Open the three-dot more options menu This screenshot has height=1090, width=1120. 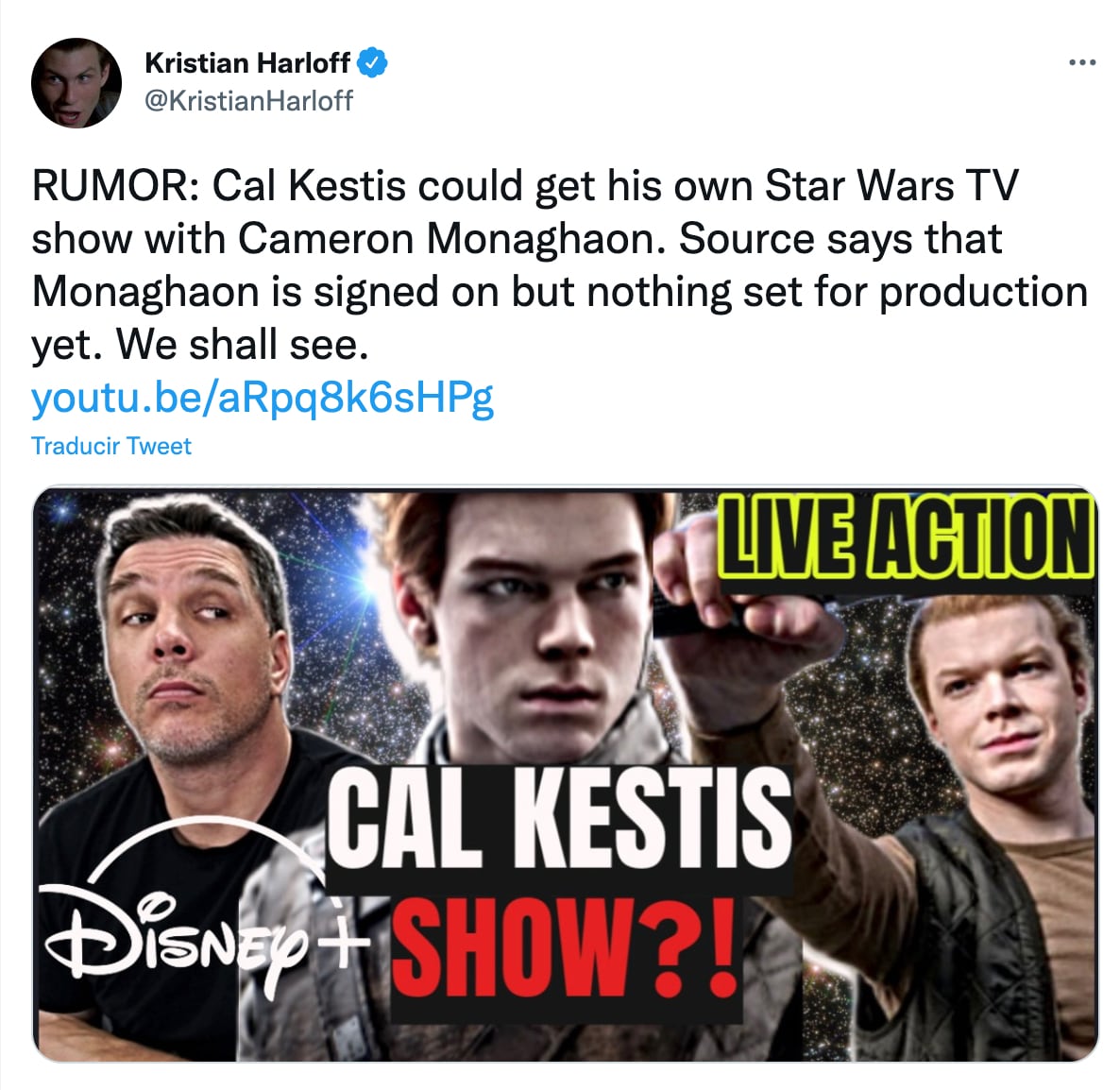click(x=1081, y=63)
